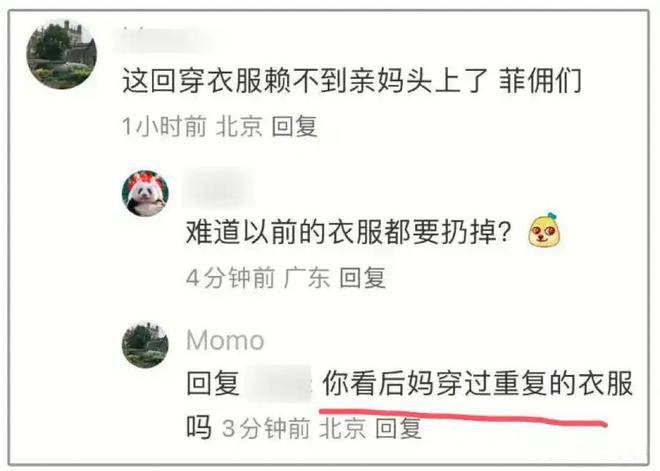Open the panda avatar's profile
Viewport: 660px width, 471px height.
[145, 193]
